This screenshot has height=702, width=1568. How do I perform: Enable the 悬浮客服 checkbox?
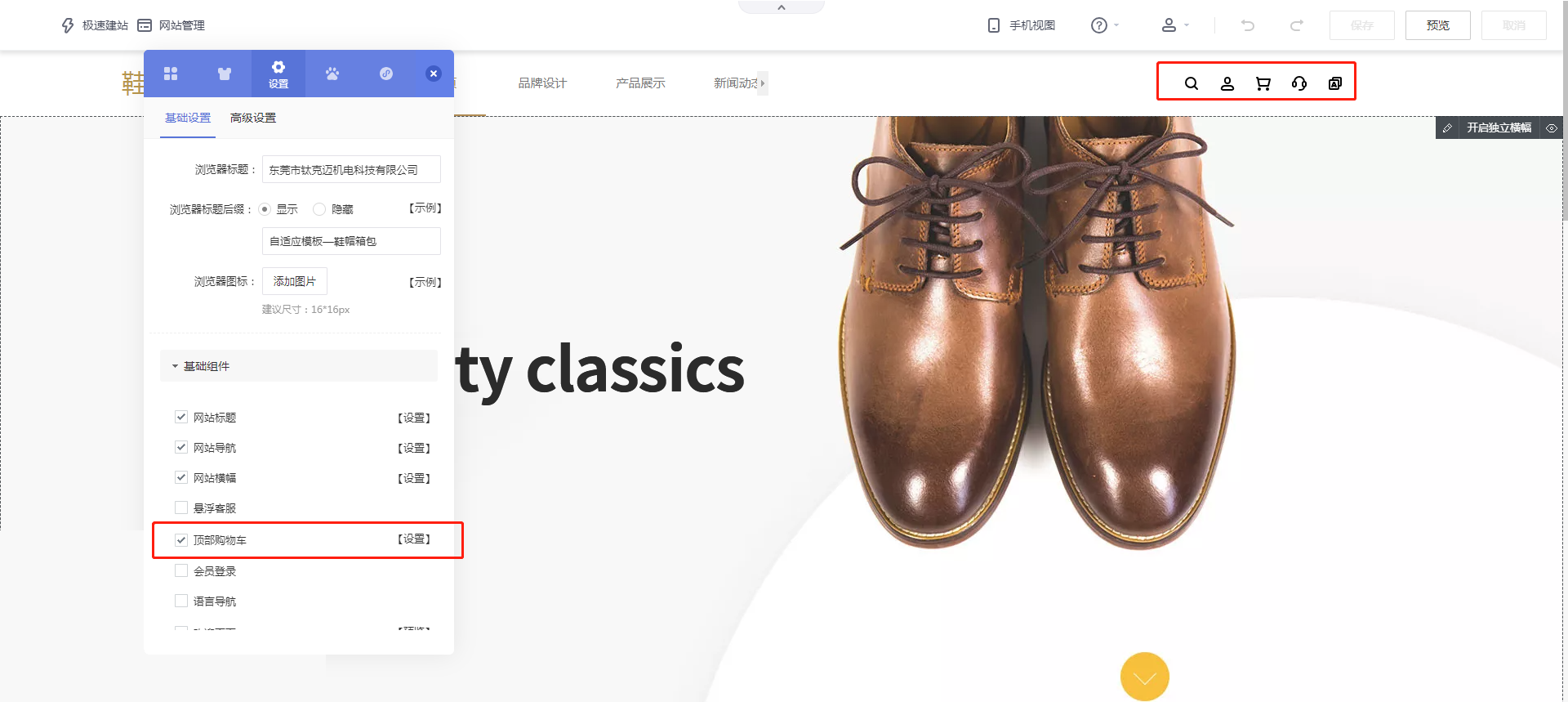[x=181, y=507]
